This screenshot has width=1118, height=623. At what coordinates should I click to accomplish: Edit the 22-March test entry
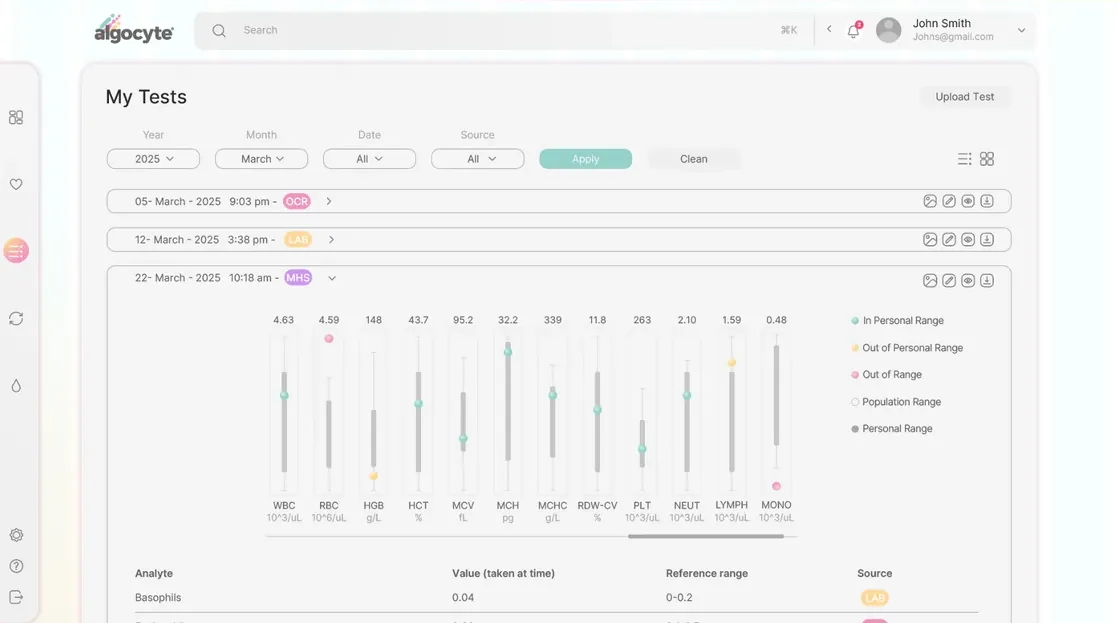click(949, 281)
